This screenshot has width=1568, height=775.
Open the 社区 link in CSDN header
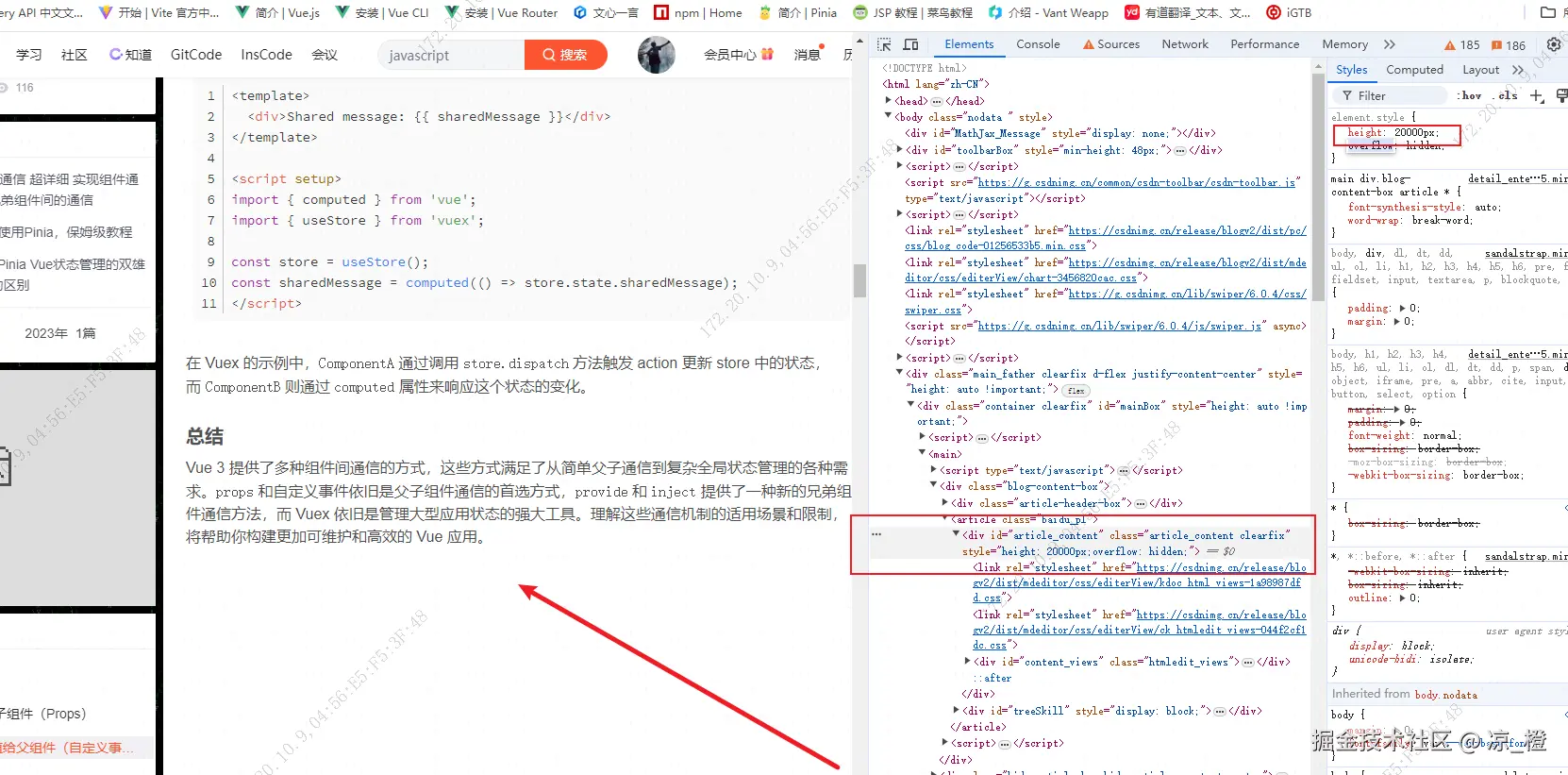pyautogui.click(x=75, y=55)
